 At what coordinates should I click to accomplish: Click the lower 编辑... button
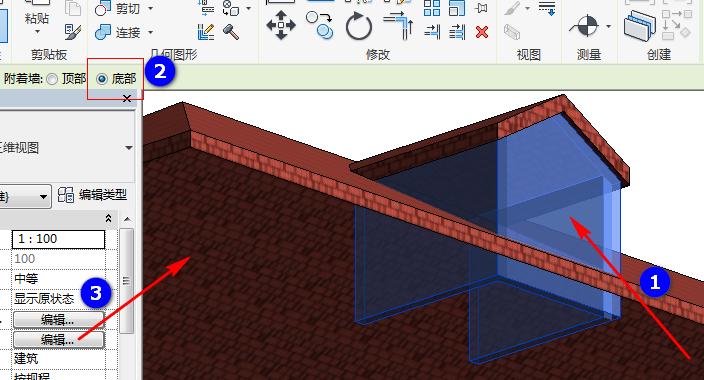59,340
